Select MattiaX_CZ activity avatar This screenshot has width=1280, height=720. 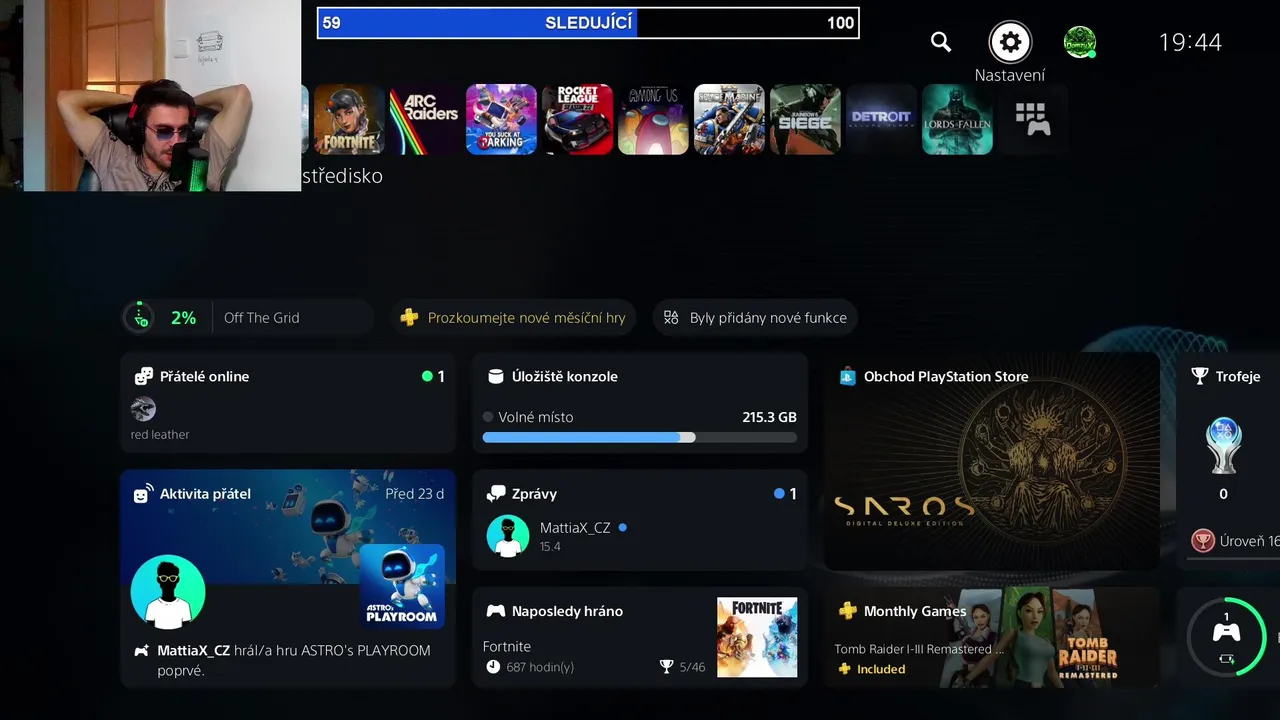click(168, 592)
